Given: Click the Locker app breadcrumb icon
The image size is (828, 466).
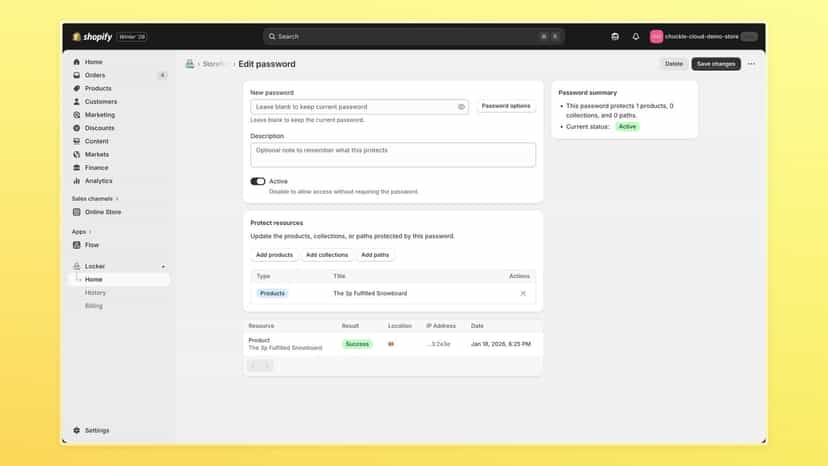Looking at the screenshot, I should 190,64.
